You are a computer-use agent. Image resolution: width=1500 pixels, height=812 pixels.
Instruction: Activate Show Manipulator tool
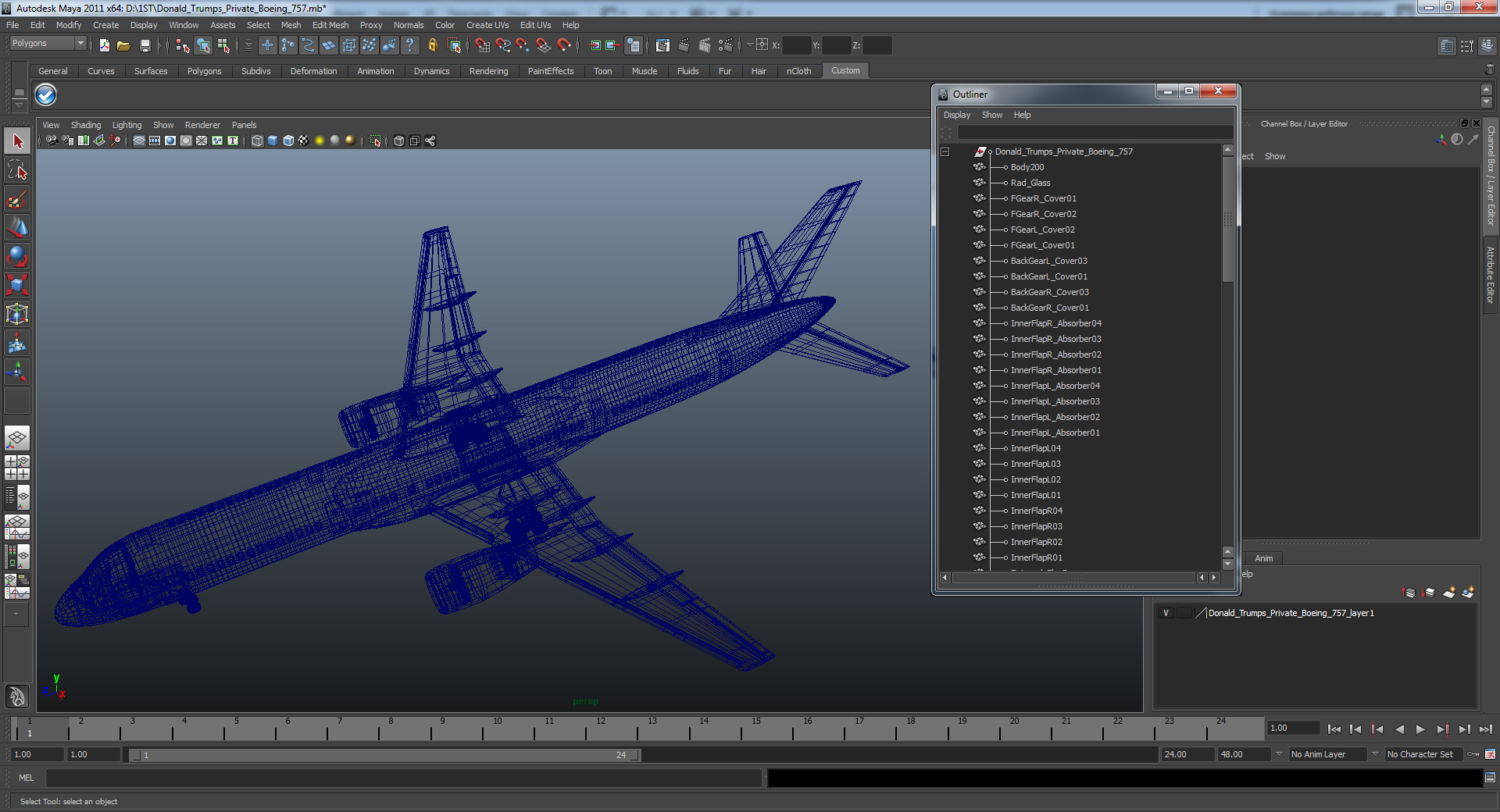[x=17, y=372]
